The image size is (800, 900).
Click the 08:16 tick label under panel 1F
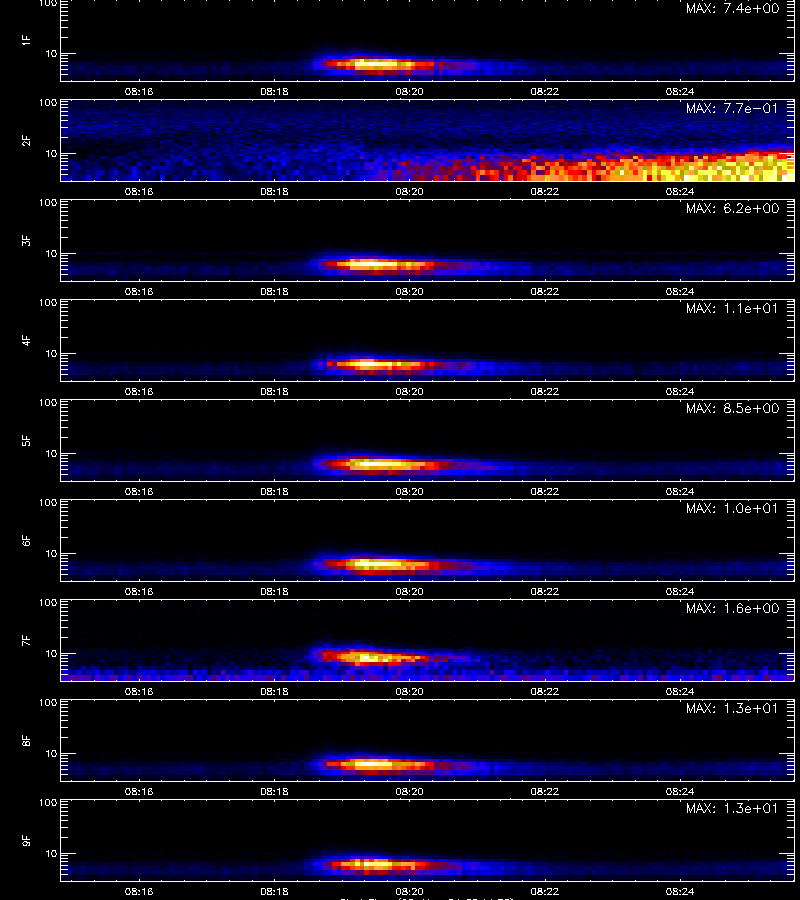pyautogui.click(x=139, y=91)
